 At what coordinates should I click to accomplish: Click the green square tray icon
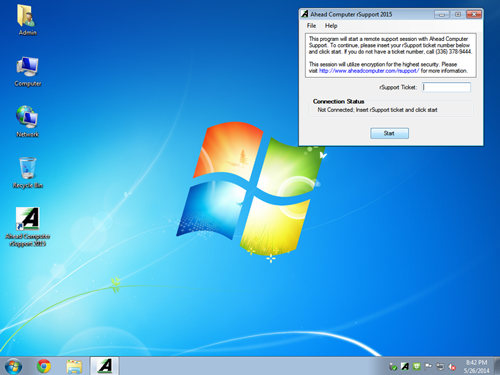(x=417, y=366)
